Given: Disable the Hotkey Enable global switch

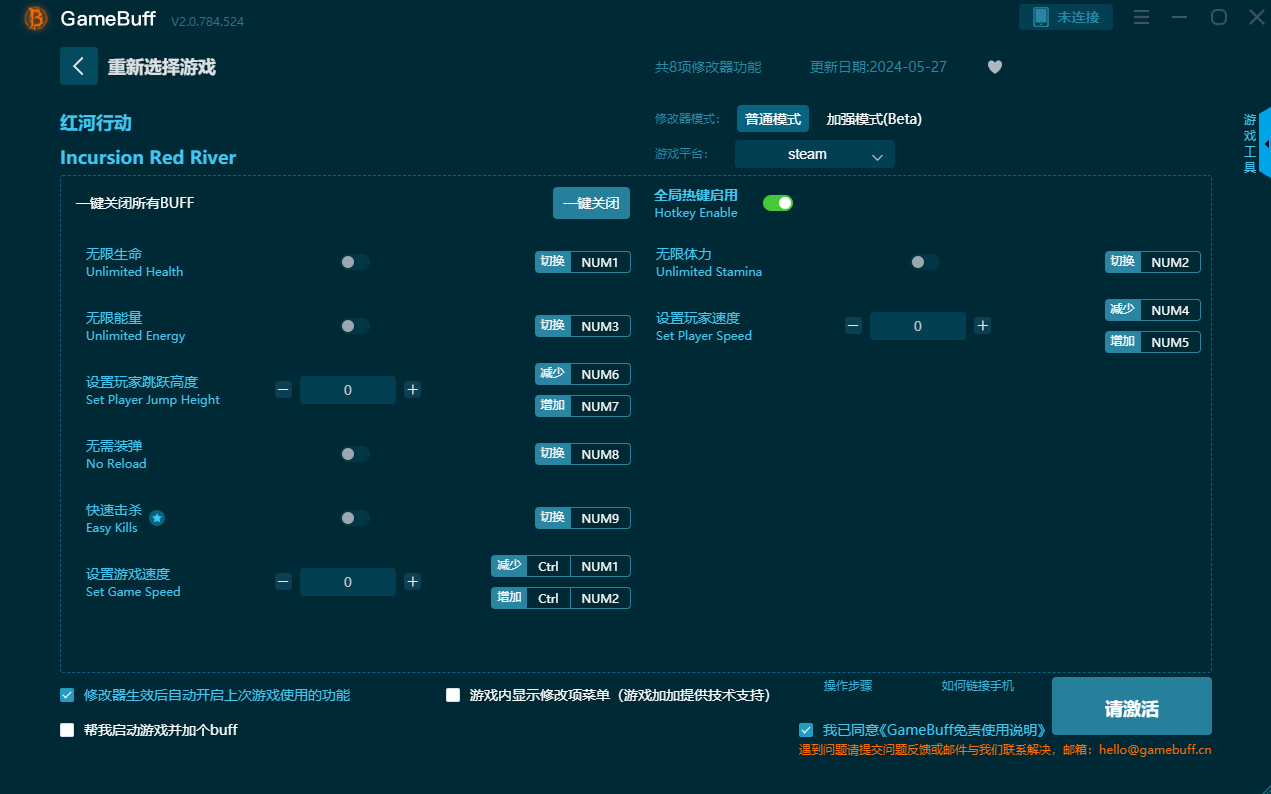Looking at the screenshot, I should pos(778,203).
